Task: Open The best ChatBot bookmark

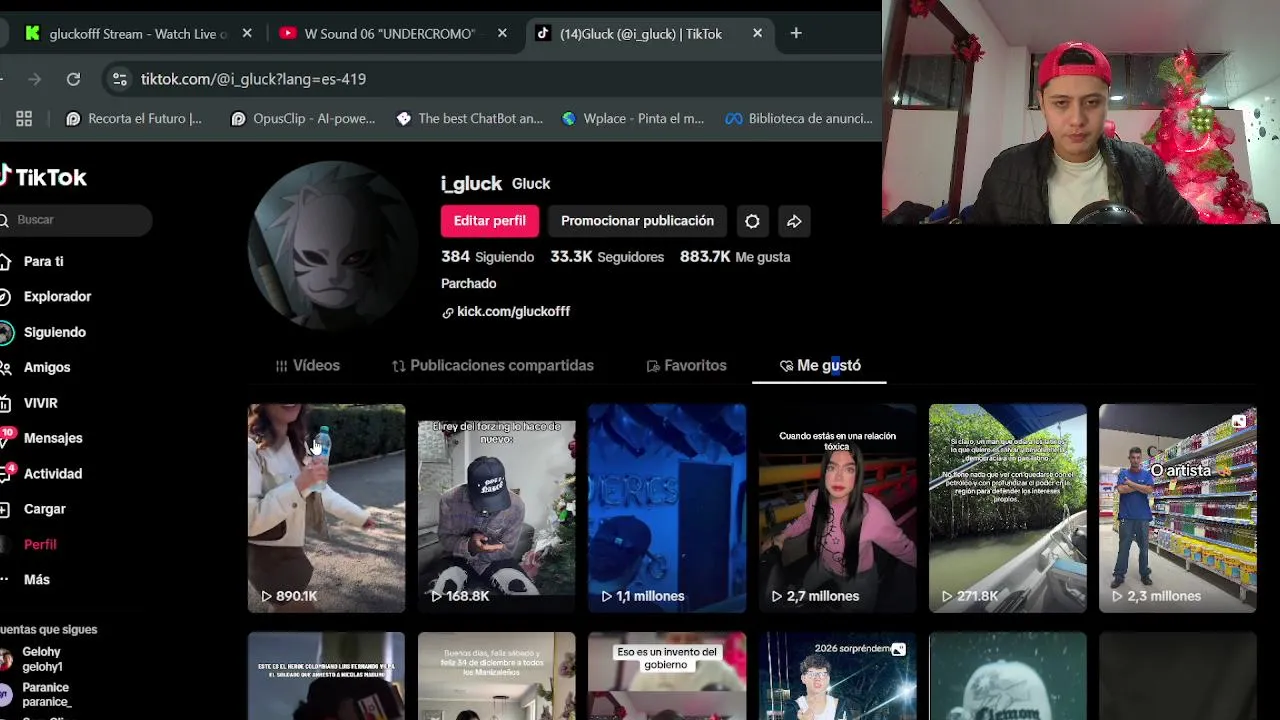Action: [x=469, y=118]
